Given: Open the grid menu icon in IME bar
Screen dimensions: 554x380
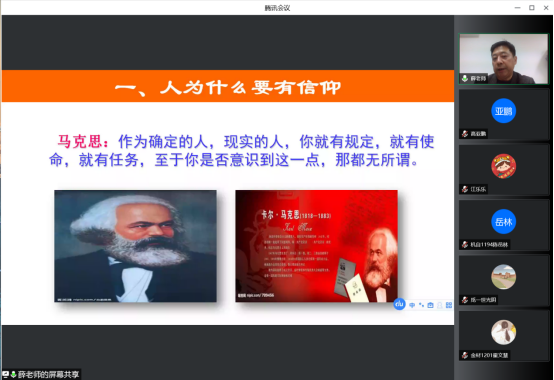Looking at the screenshot, I should click(449, 305).
